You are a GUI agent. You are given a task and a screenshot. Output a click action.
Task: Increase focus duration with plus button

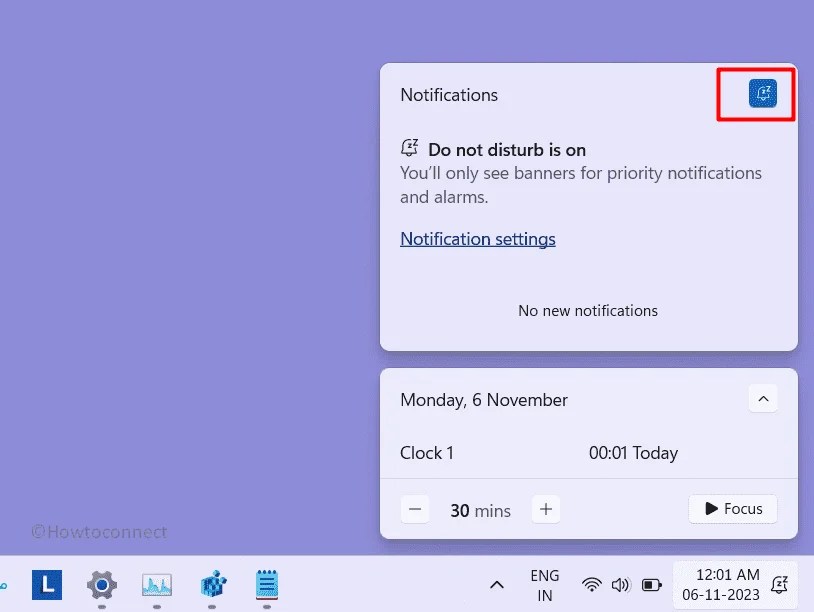(545, 509)
